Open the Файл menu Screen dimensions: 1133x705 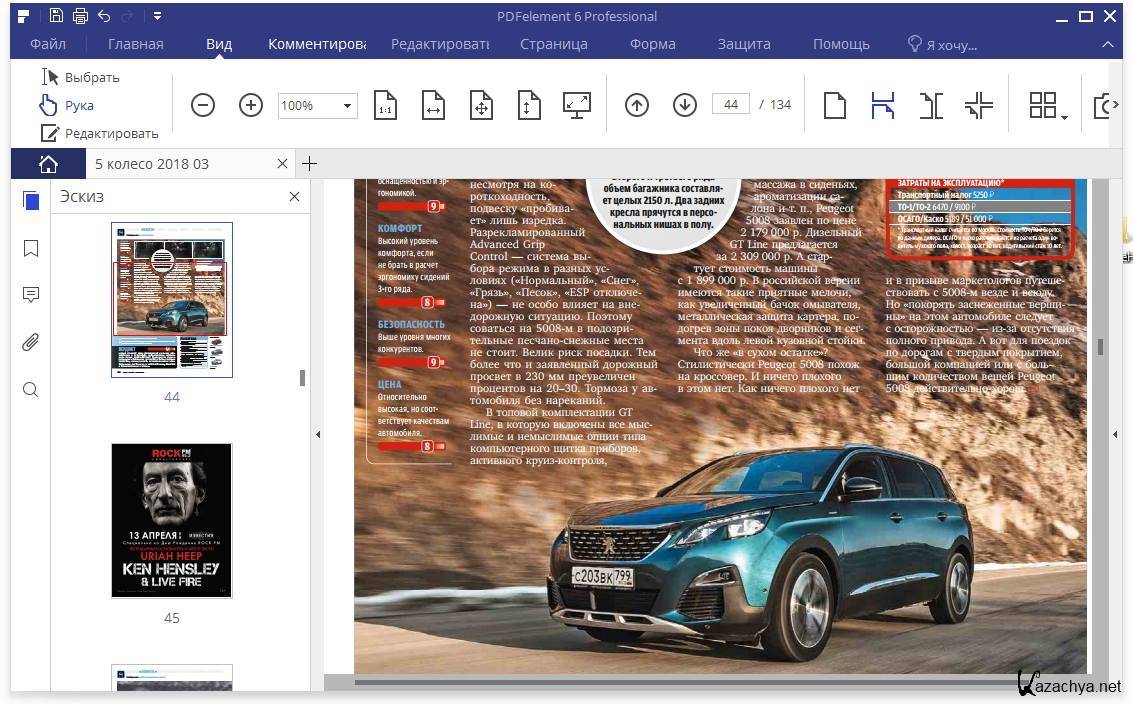pos(48,44)
